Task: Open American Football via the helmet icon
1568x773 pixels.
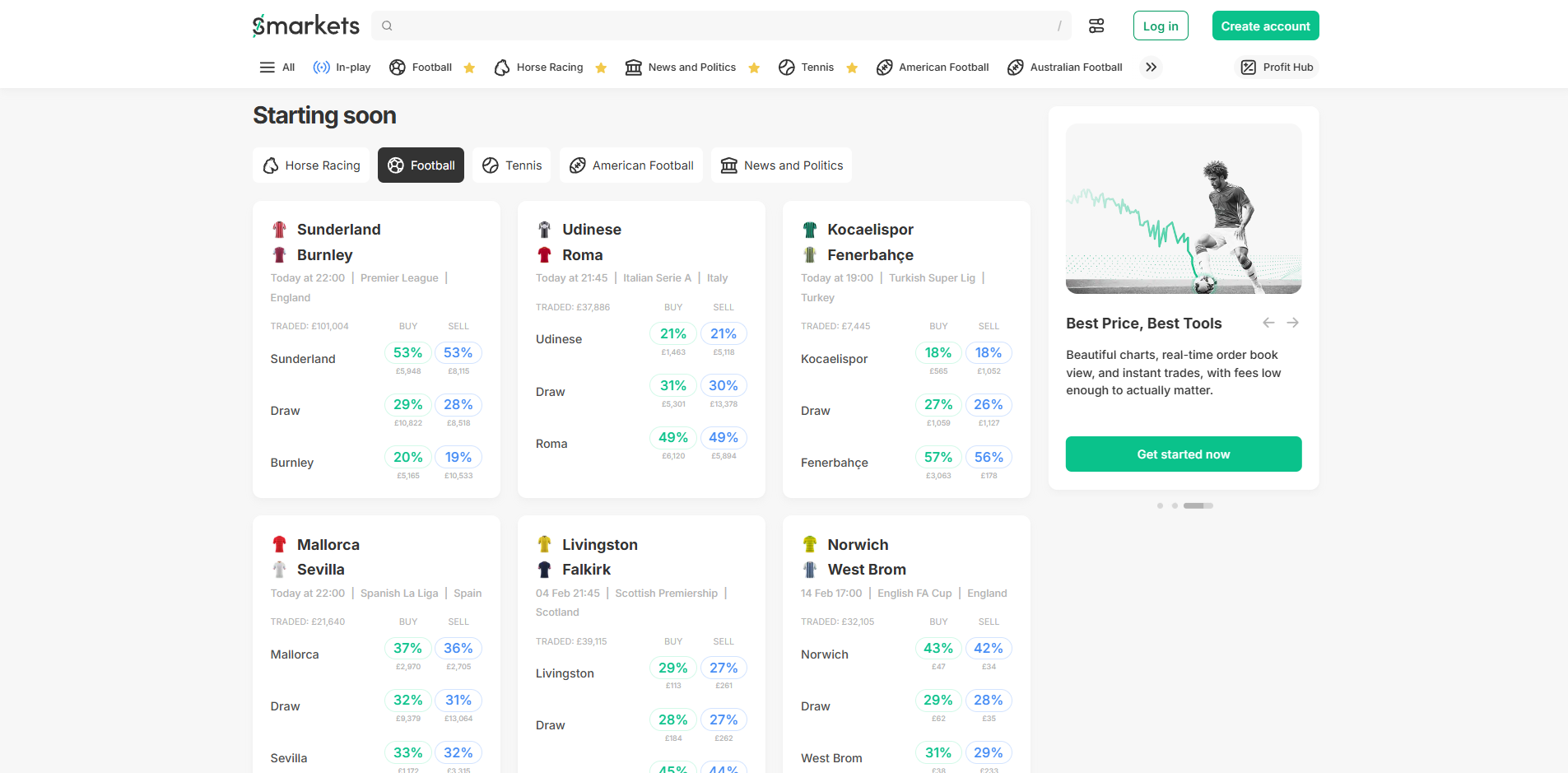Action: click(885, 67)
